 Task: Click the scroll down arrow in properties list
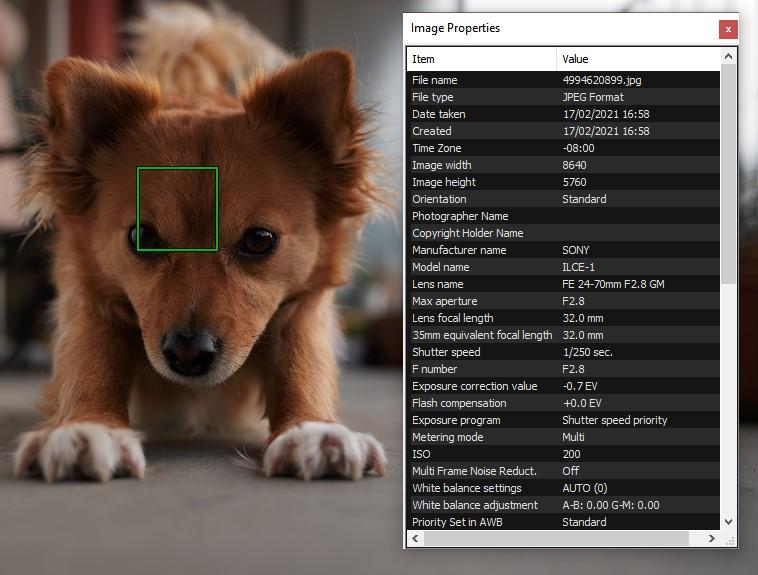tap(729, 521)
